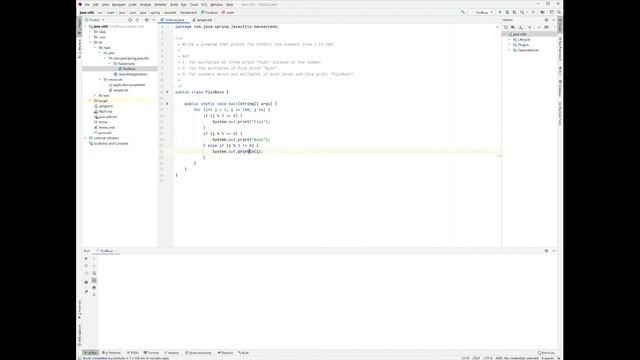Expand the target folder
This screenshot has height=360, width=640.
pyautogui.click(x=91, y=101)
